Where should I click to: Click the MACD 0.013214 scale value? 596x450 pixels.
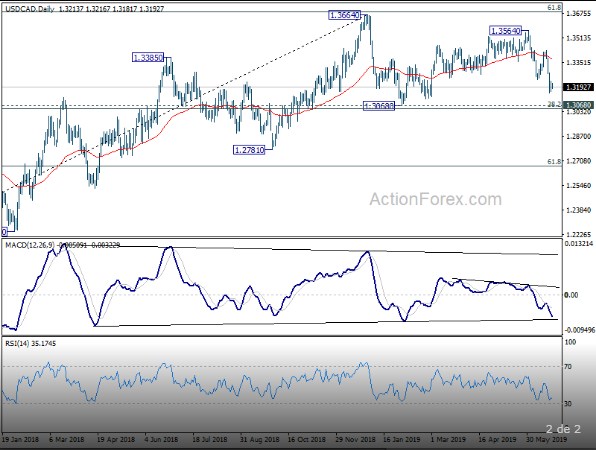579,244
